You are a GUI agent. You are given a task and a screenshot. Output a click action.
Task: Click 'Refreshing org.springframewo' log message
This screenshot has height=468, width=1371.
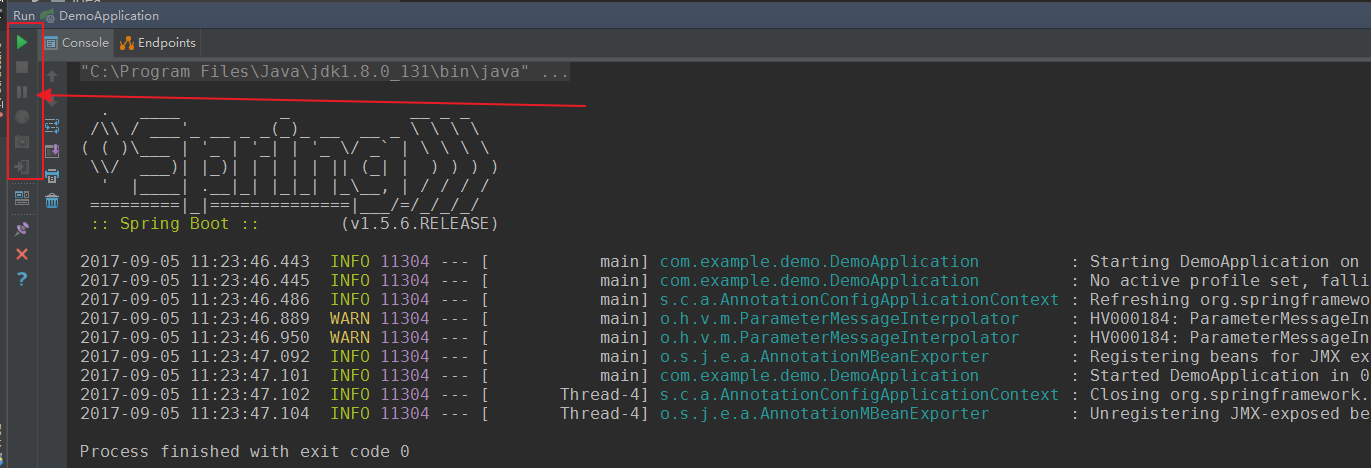(1229, 300)
